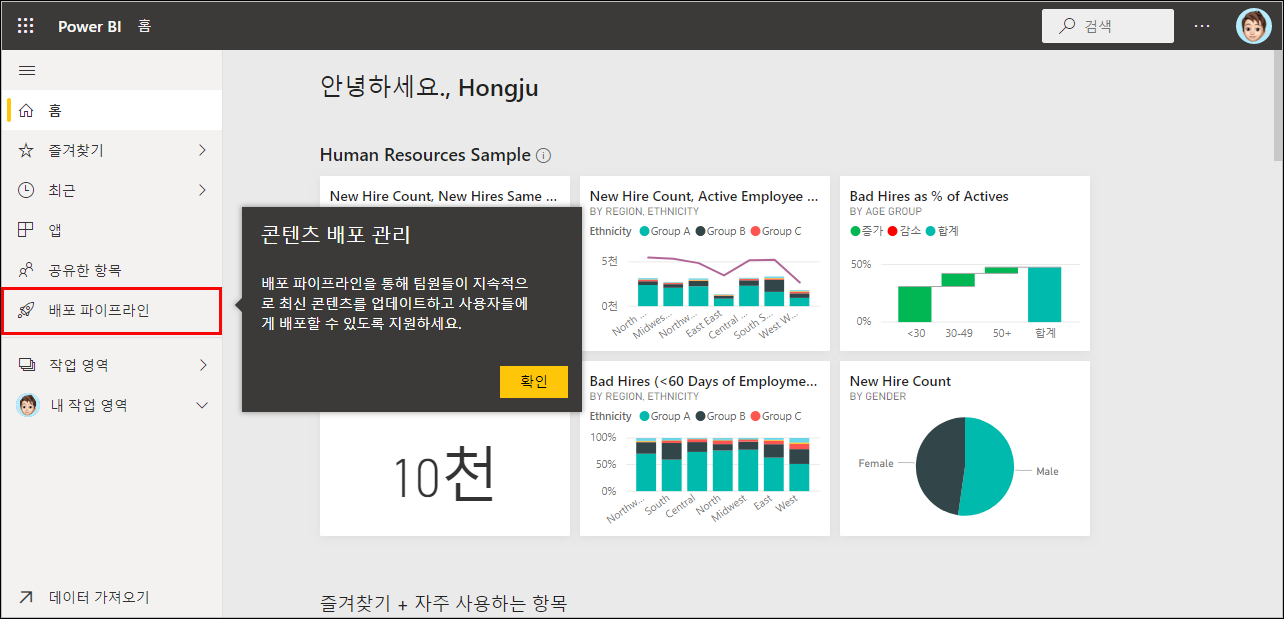Click the Shared items people icon

click(x=27, y=270)
